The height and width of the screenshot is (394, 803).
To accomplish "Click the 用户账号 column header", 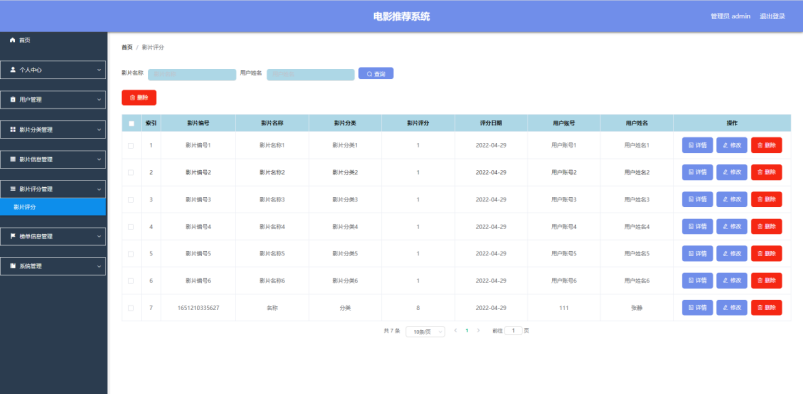I will click(564, 123).
